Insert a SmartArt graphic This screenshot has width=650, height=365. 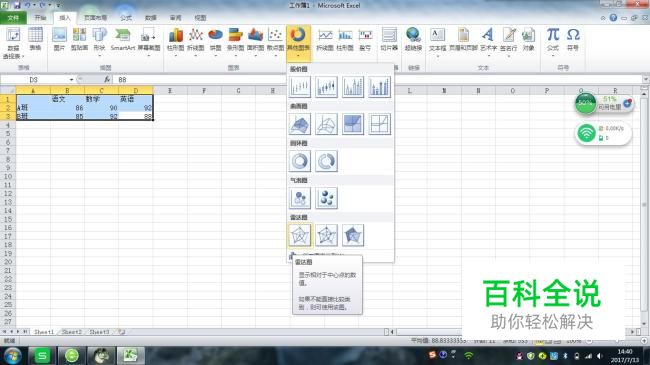click(123, 39)
